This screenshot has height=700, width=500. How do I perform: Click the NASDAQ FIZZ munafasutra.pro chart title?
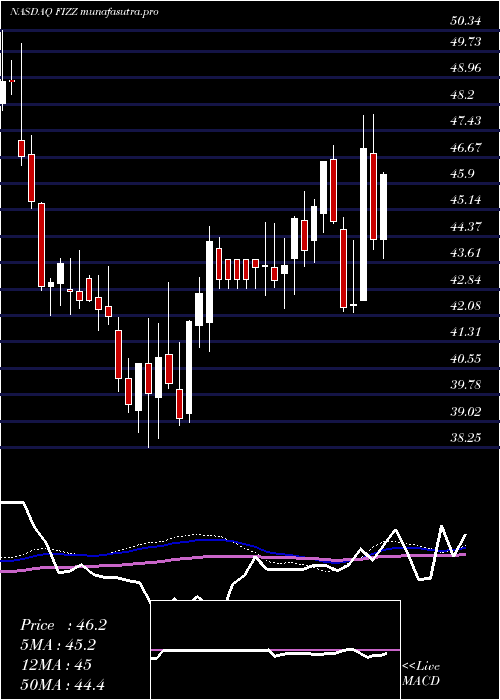(x=84, y=12)
